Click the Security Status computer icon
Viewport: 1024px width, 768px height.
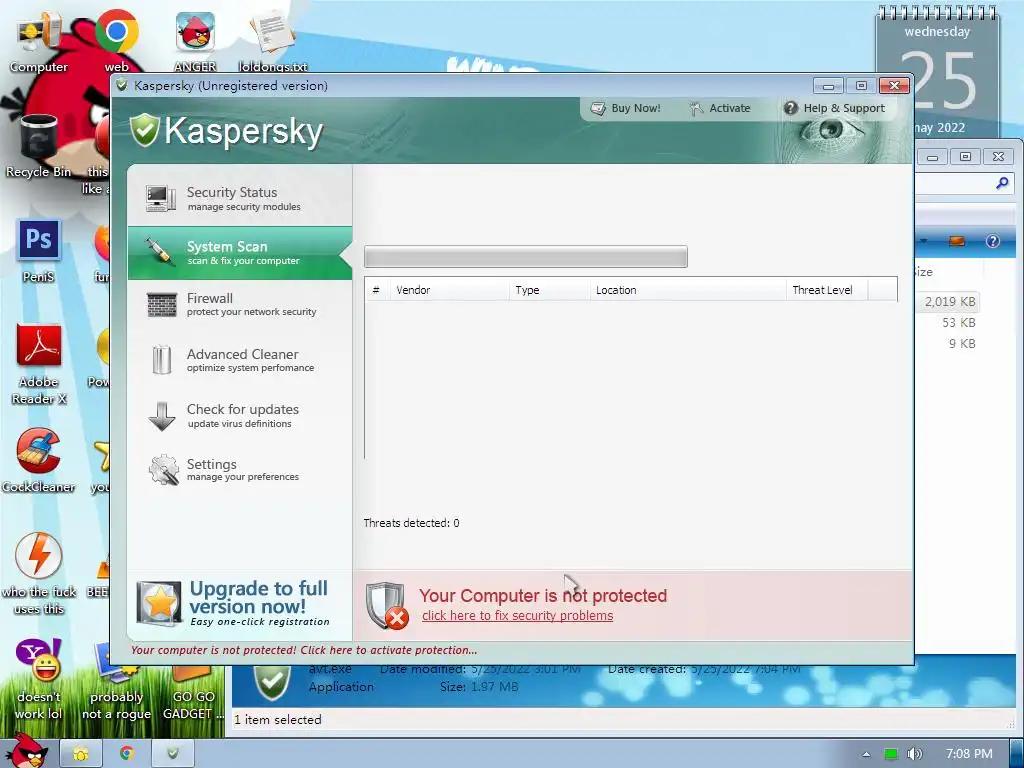tap(161, 198)
